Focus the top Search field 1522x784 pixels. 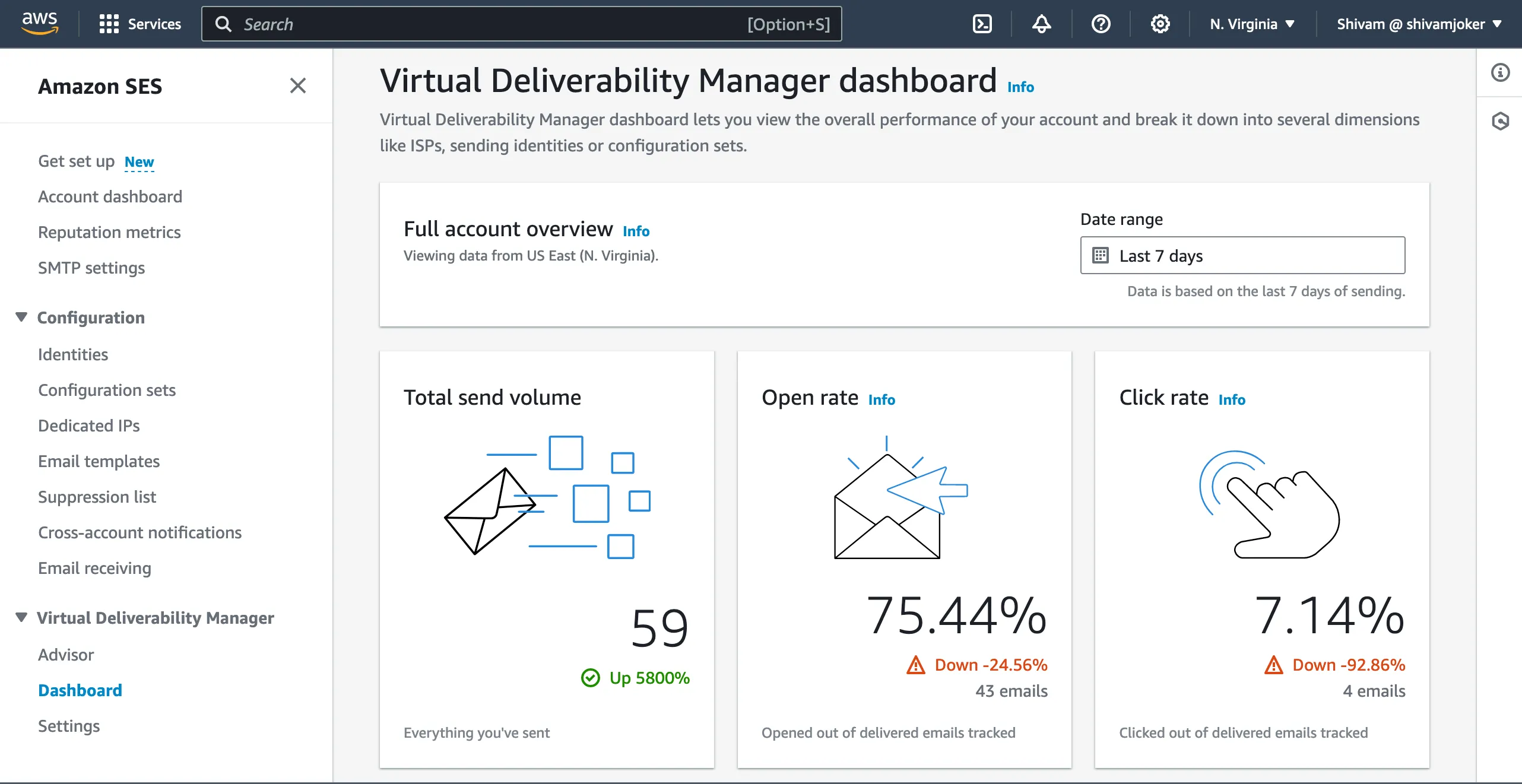(x=521, y=24)
